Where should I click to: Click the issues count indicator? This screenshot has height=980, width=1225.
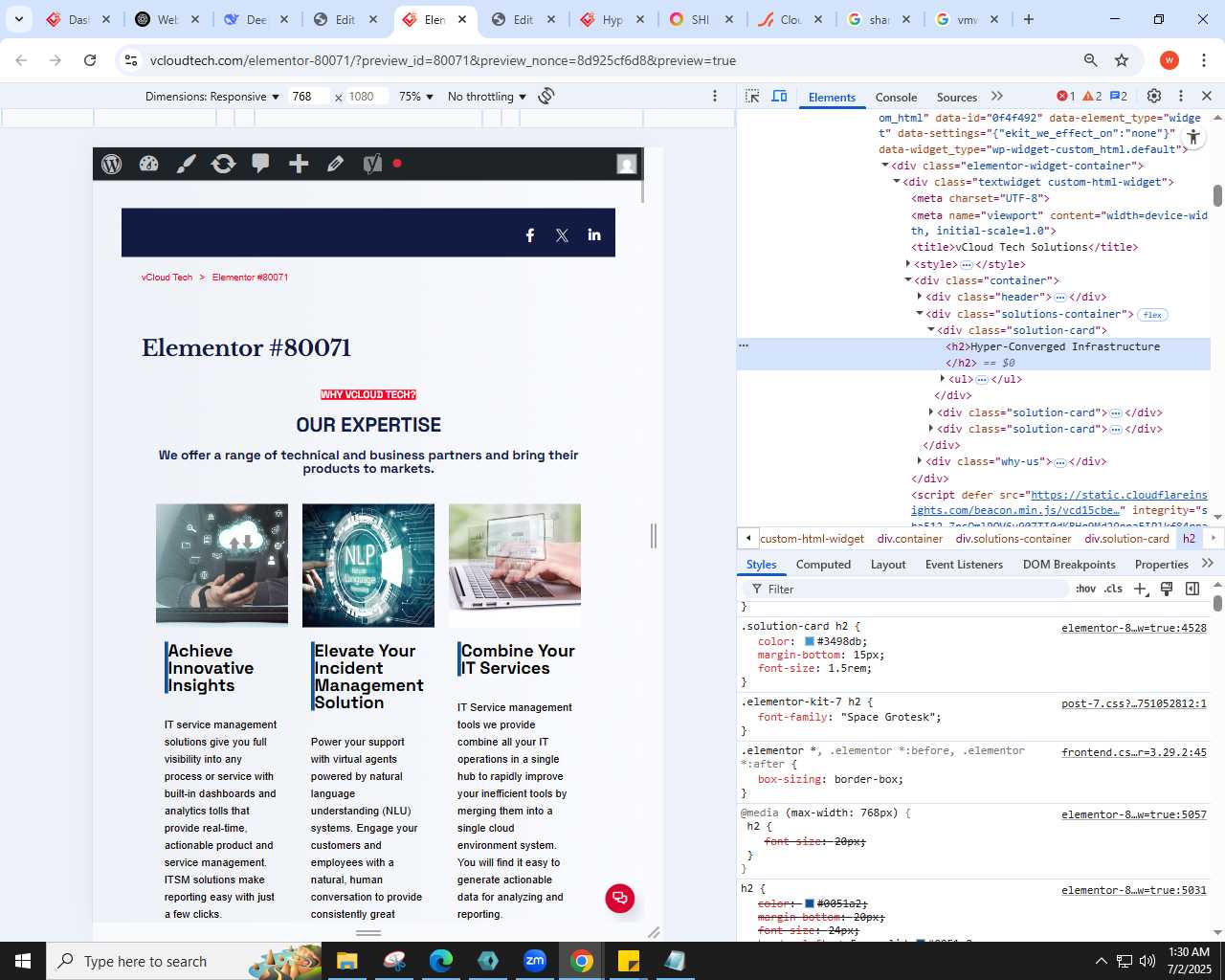click(x=1119, y=96)
